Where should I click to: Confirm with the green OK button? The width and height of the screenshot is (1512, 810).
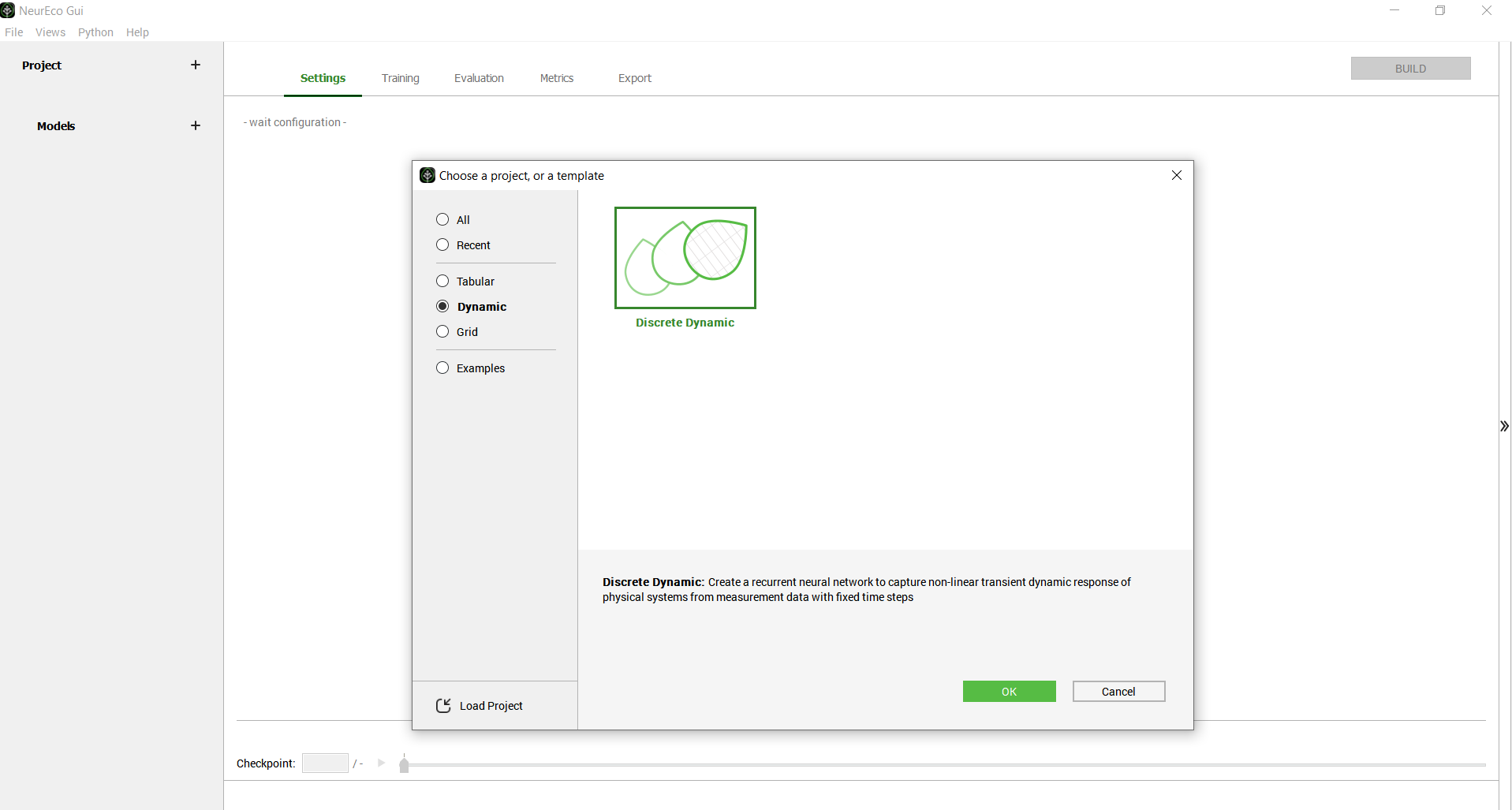(1009, 691)
